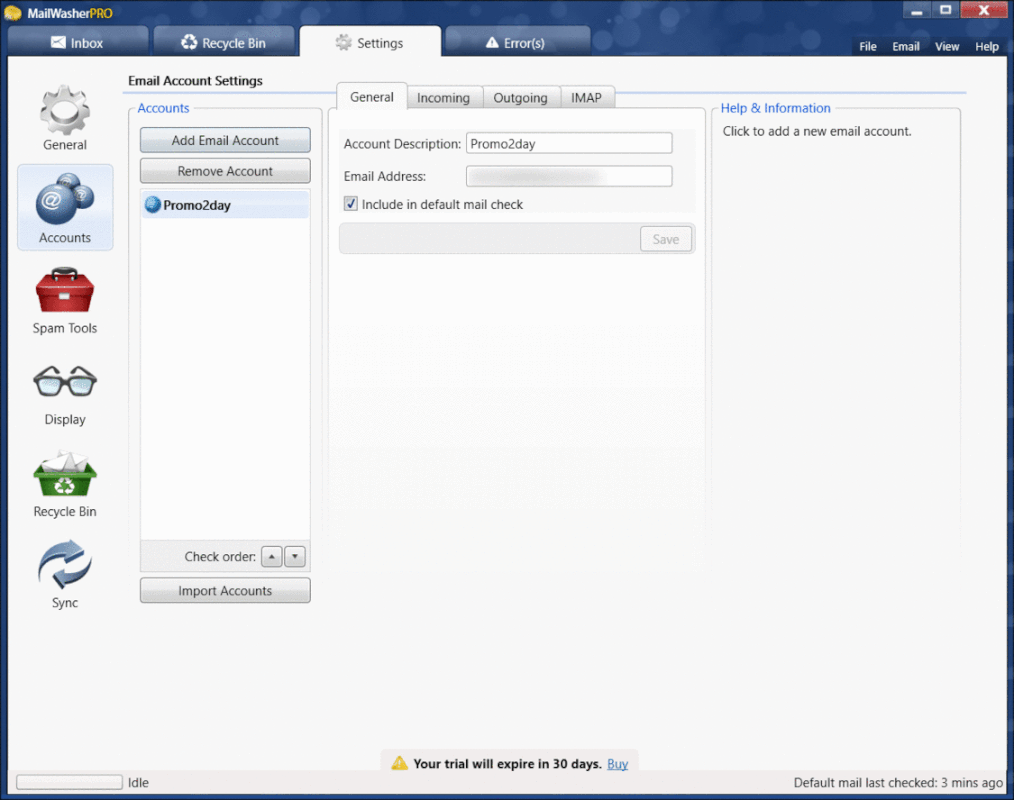Image resolution: width=1014 pixels, height=800 pixels.
Task: Click the Account Description field
Action: pos(569,144)
